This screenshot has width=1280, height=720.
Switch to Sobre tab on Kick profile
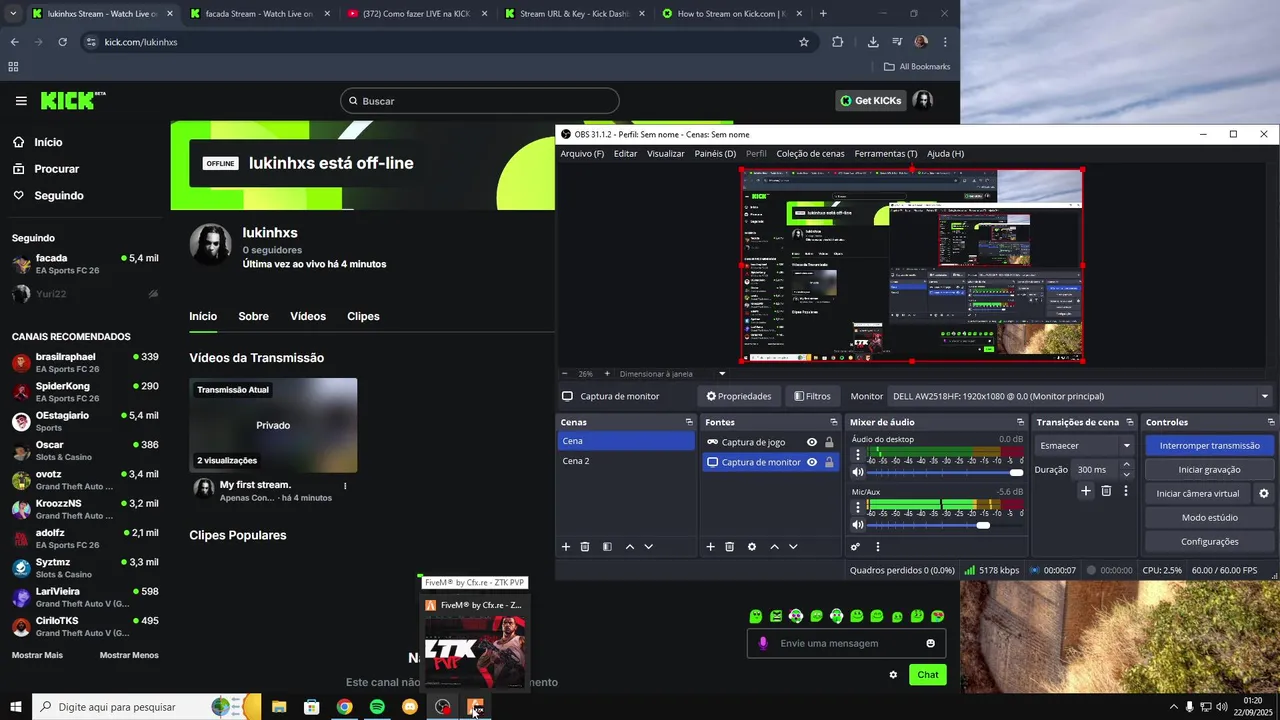(253, 316)
